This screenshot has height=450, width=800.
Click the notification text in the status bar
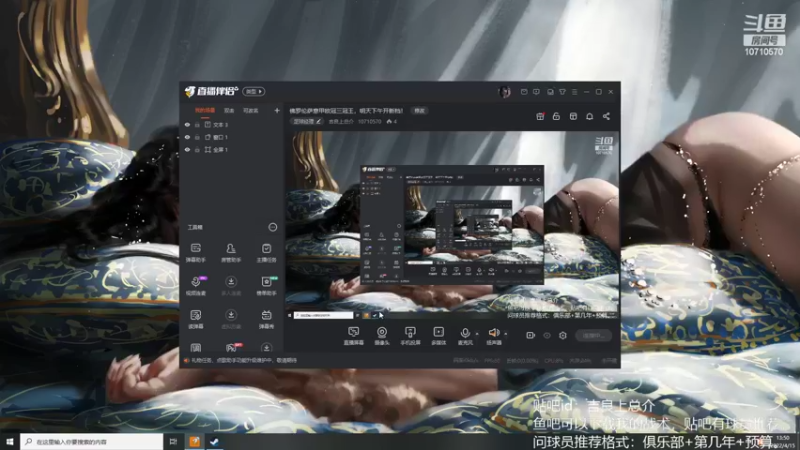click(244, 360)
